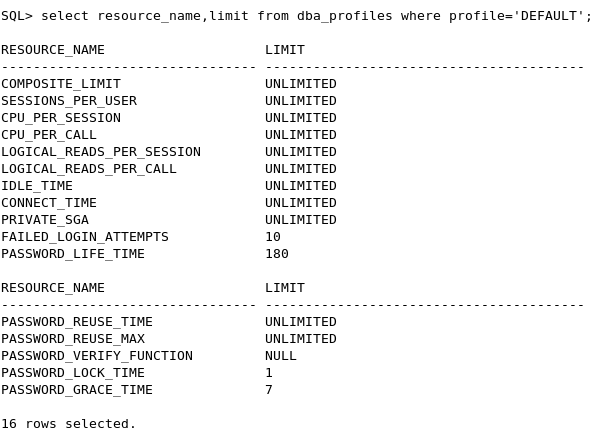The image size is (594, 430).
Task: Click the first LIMIT column header
Action: pyautogui.click(x=284, y=50)
